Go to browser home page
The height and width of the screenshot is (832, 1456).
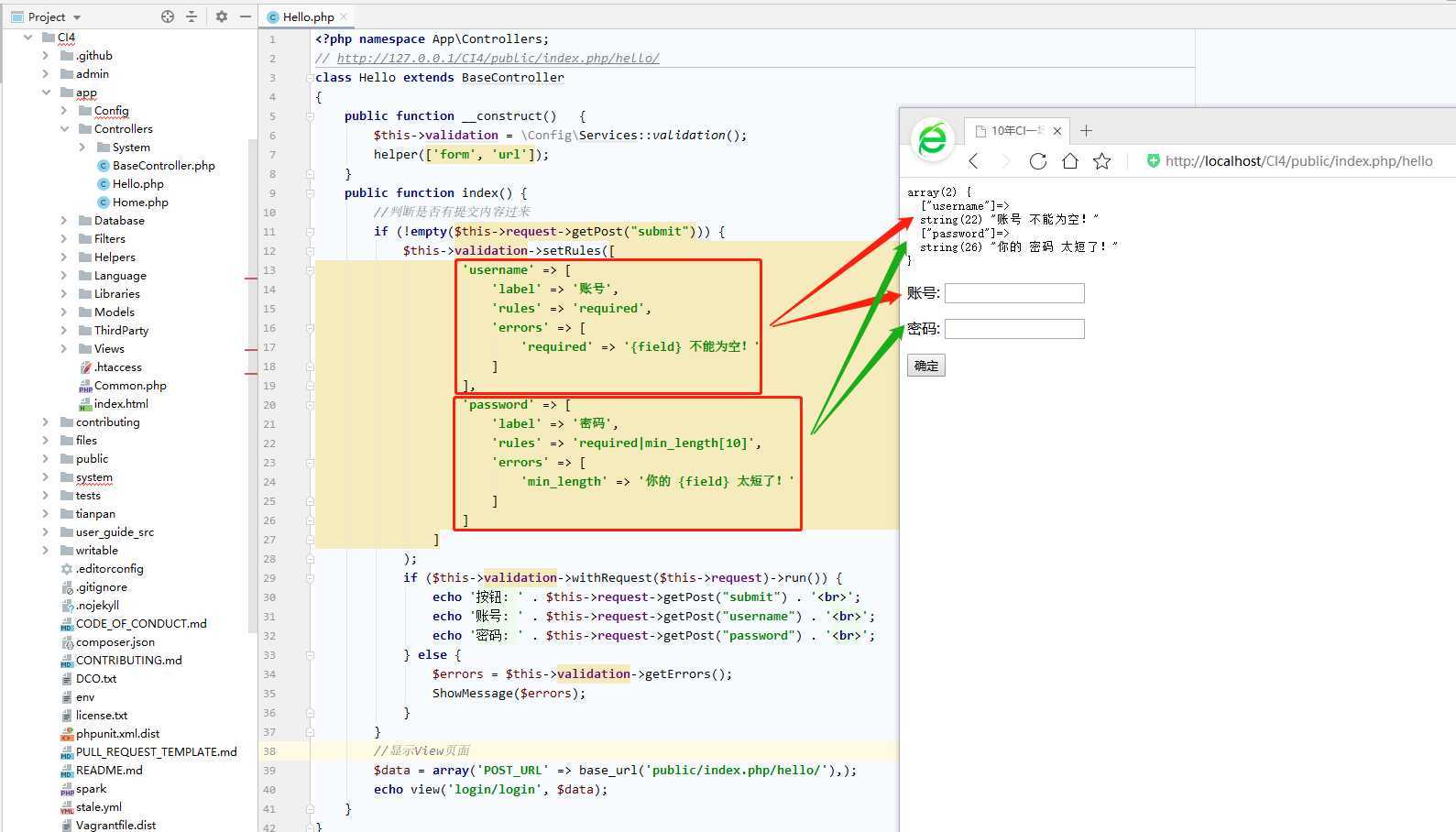pyautogui.click(x=1069, y=161)
